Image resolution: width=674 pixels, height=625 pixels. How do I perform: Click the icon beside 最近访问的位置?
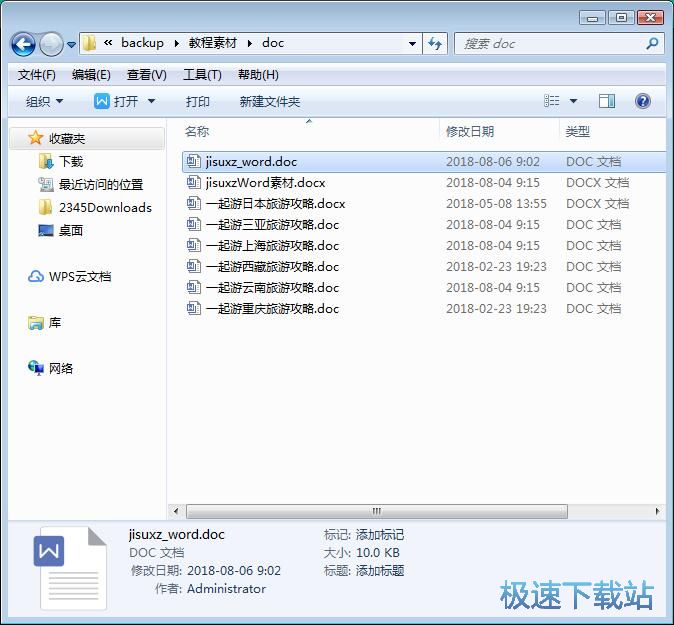pos(46,184)
